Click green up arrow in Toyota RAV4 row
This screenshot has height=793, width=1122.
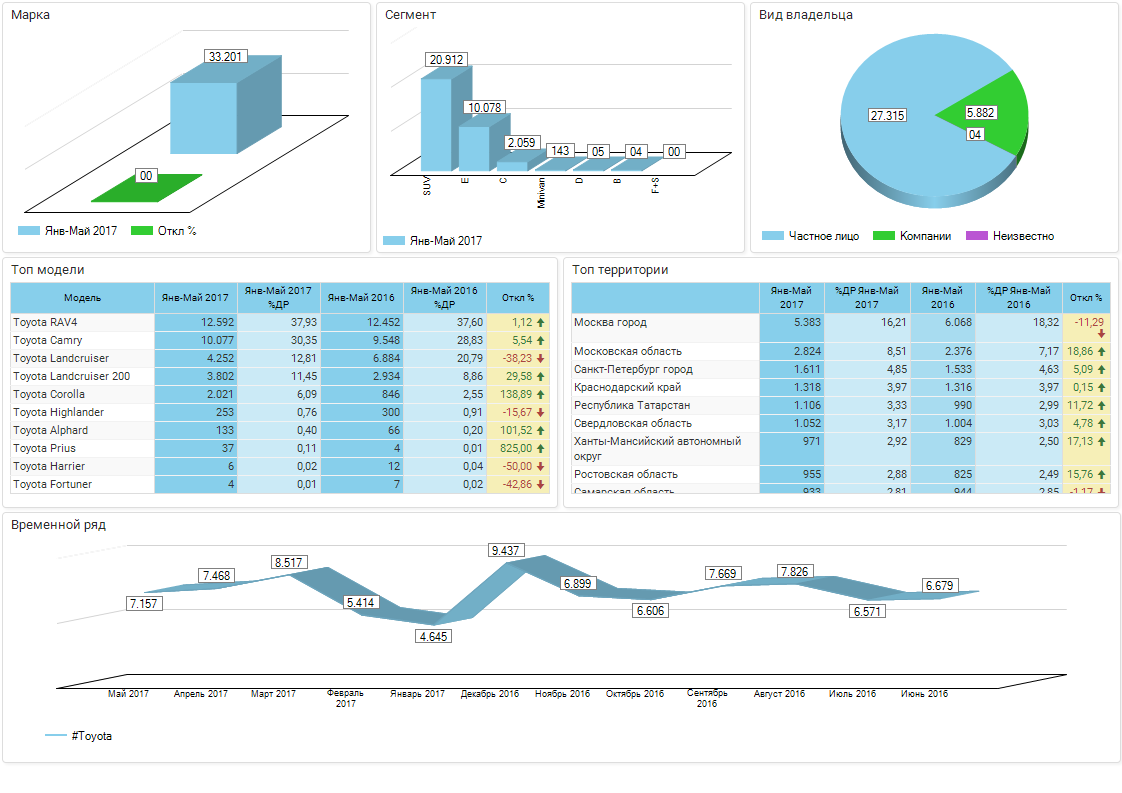click(x=541, y=323)
